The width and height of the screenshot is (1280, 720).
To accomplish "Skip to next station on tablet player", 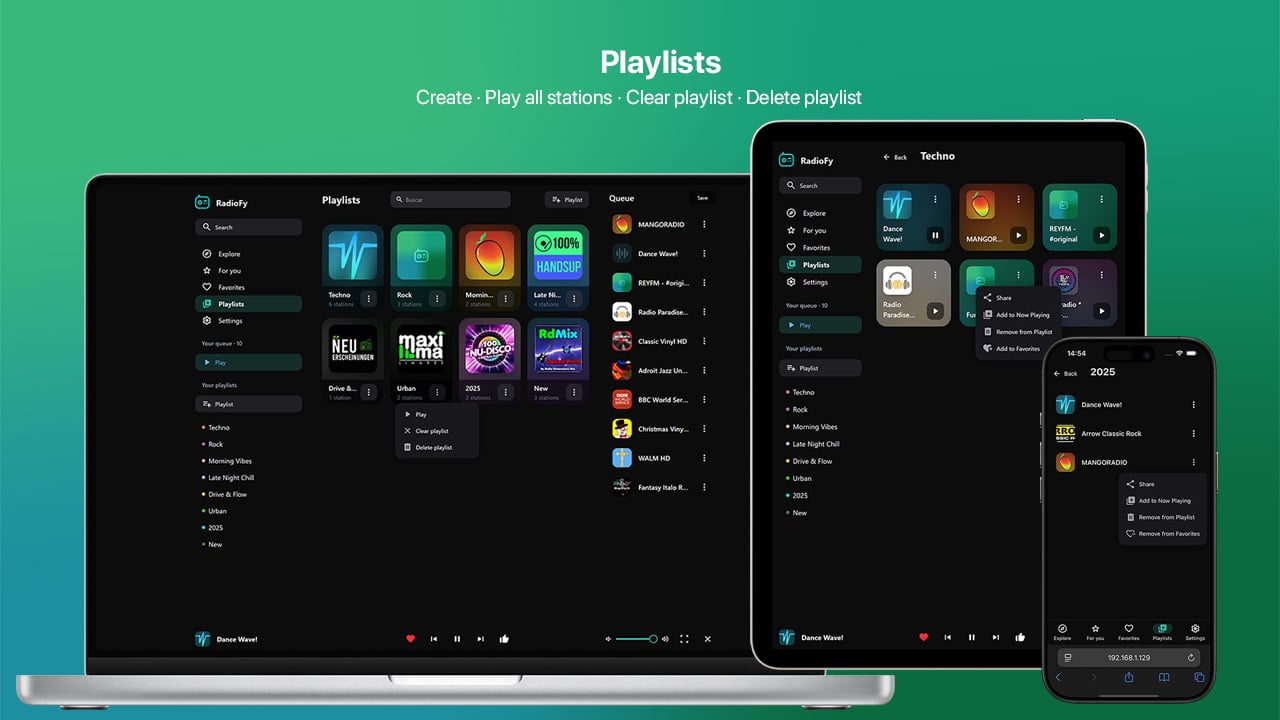I will coord(996,637).
